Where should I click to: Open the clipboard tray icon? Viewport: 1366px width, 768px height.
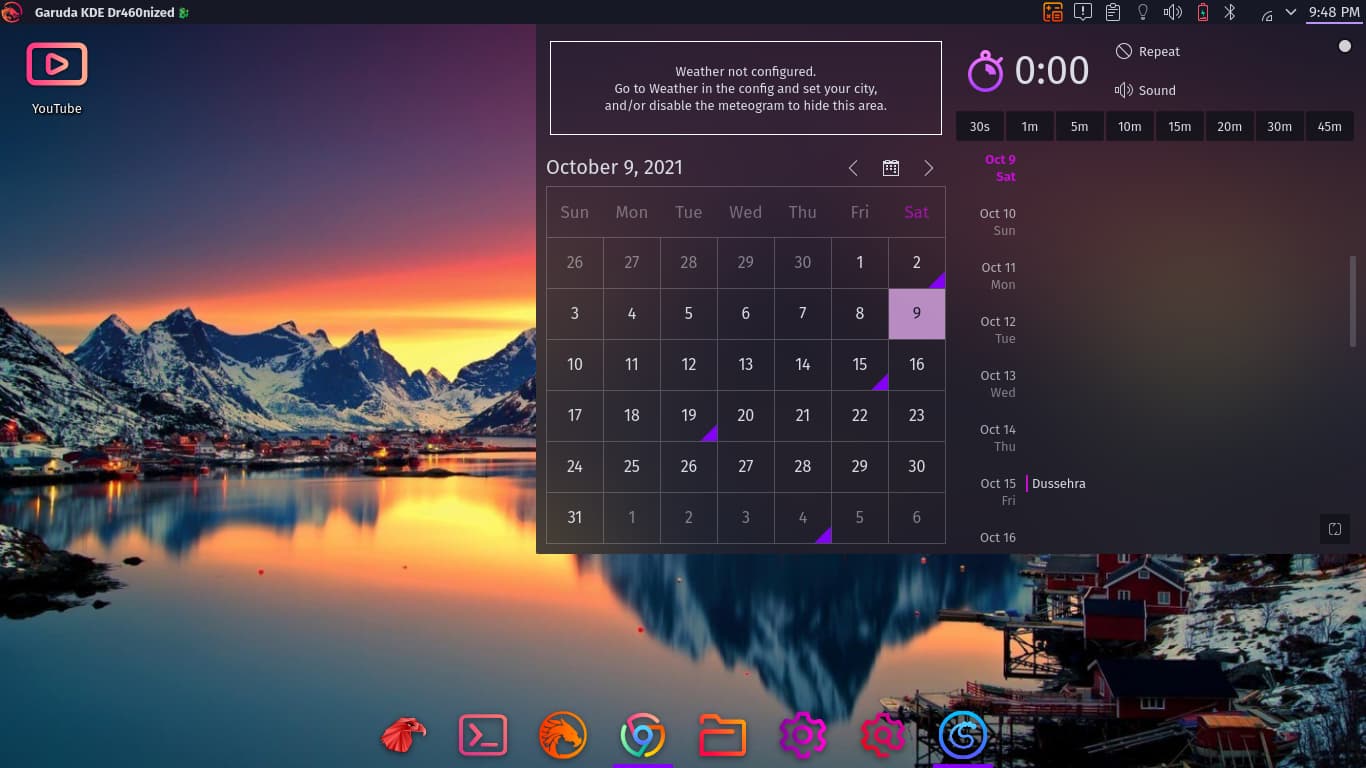pyautogui.click(x=1113, y=12)
